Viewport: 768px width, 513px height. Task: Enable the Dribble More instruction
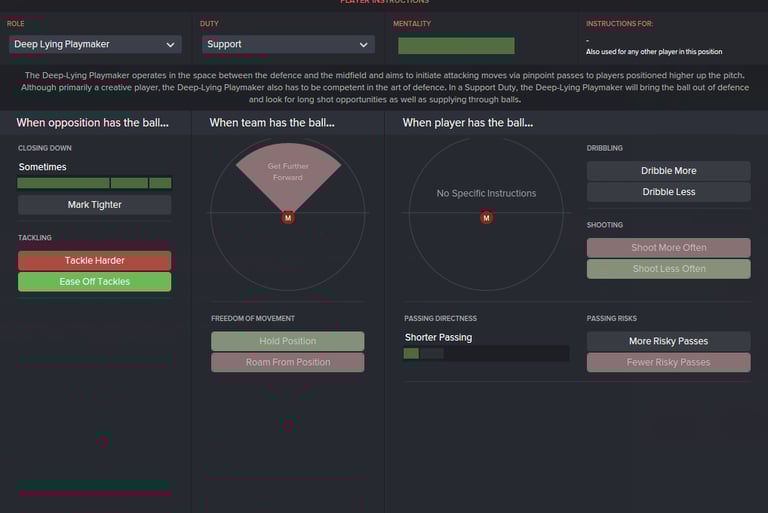669,171
